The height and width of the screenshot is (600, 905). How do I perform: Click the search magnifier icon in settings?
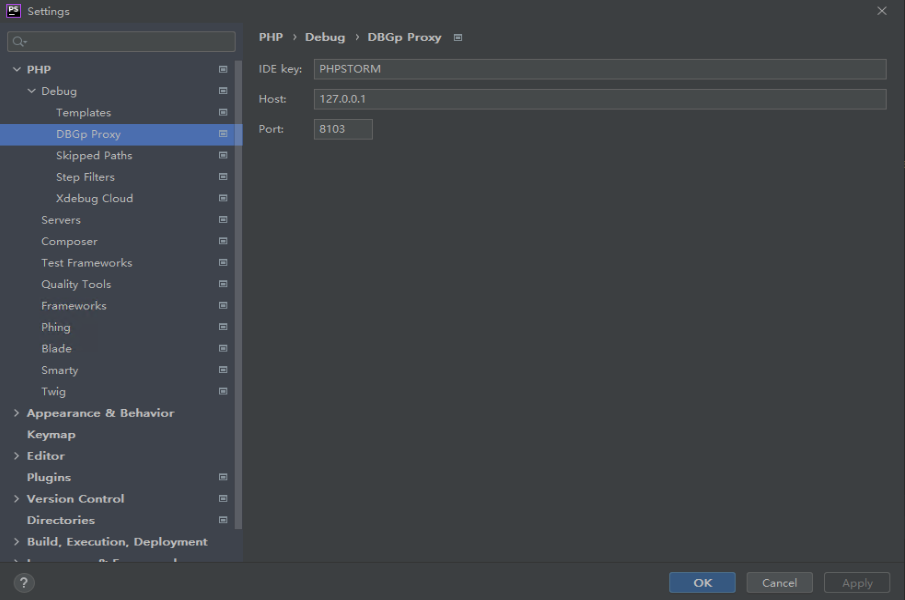click(19, 42)
